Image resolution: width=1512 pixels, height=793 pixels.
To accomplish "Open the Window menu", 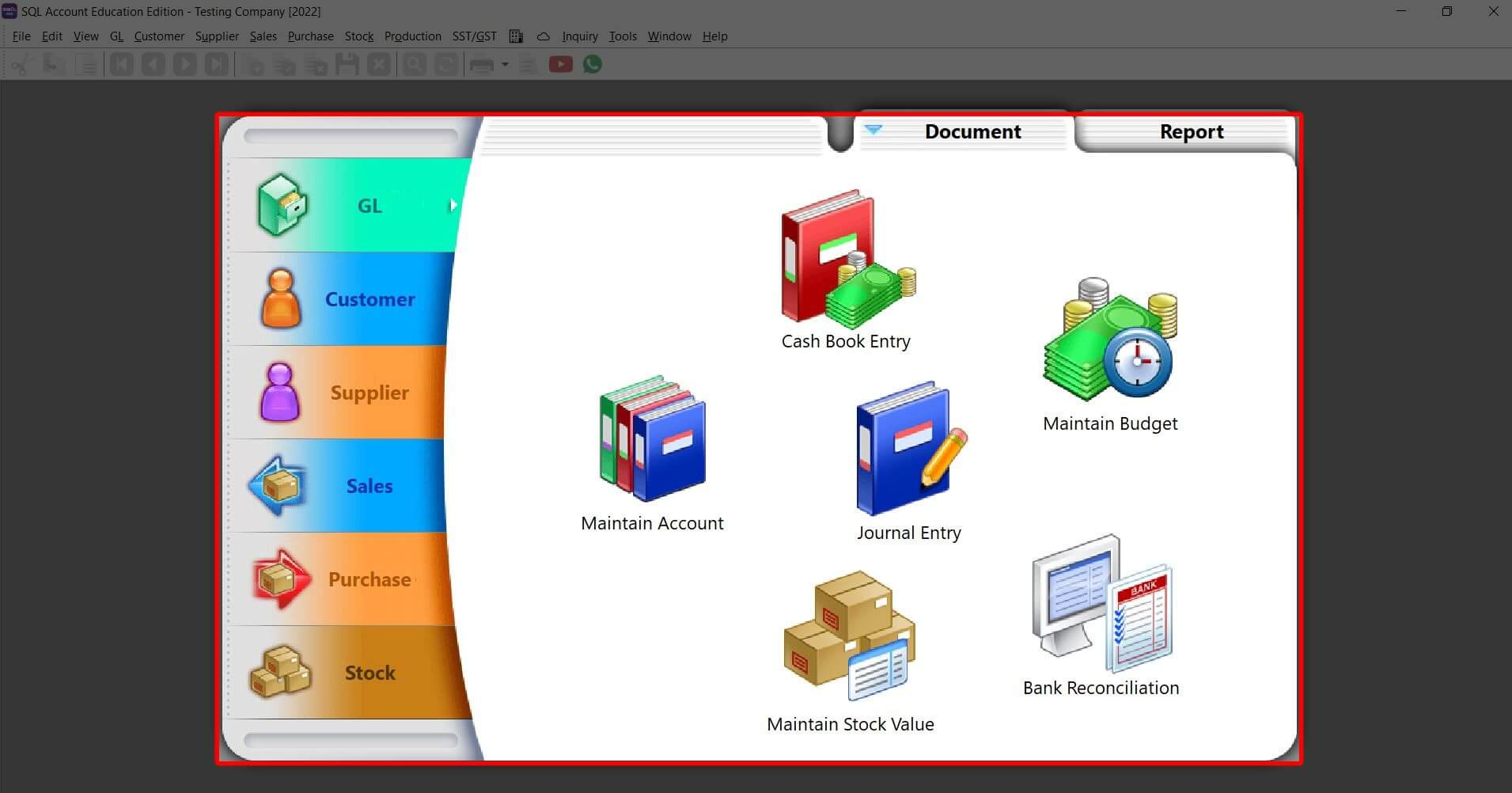I will tap(669, 36).
